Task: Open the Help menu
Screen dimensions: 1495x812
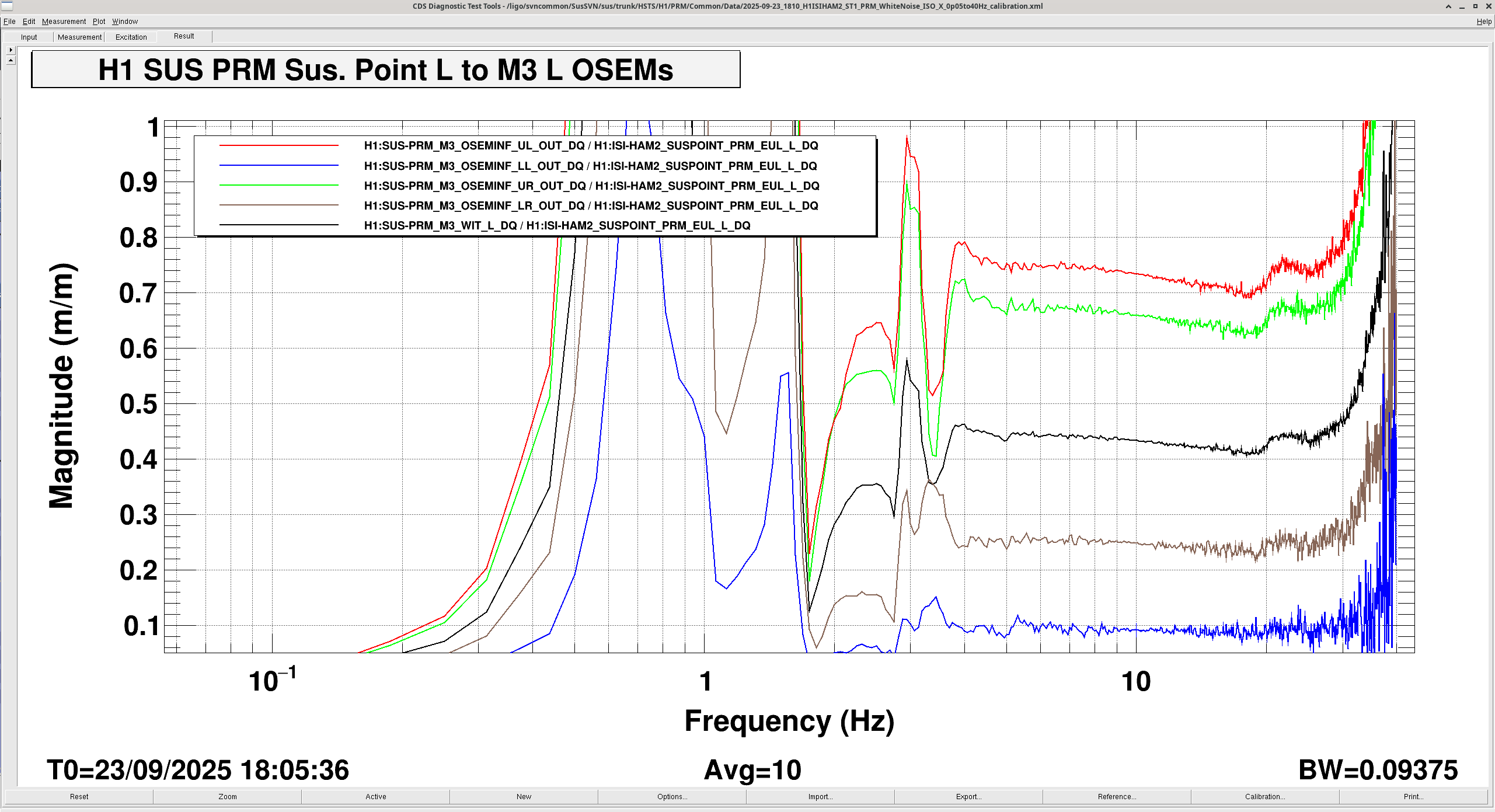Action: 1483,22
